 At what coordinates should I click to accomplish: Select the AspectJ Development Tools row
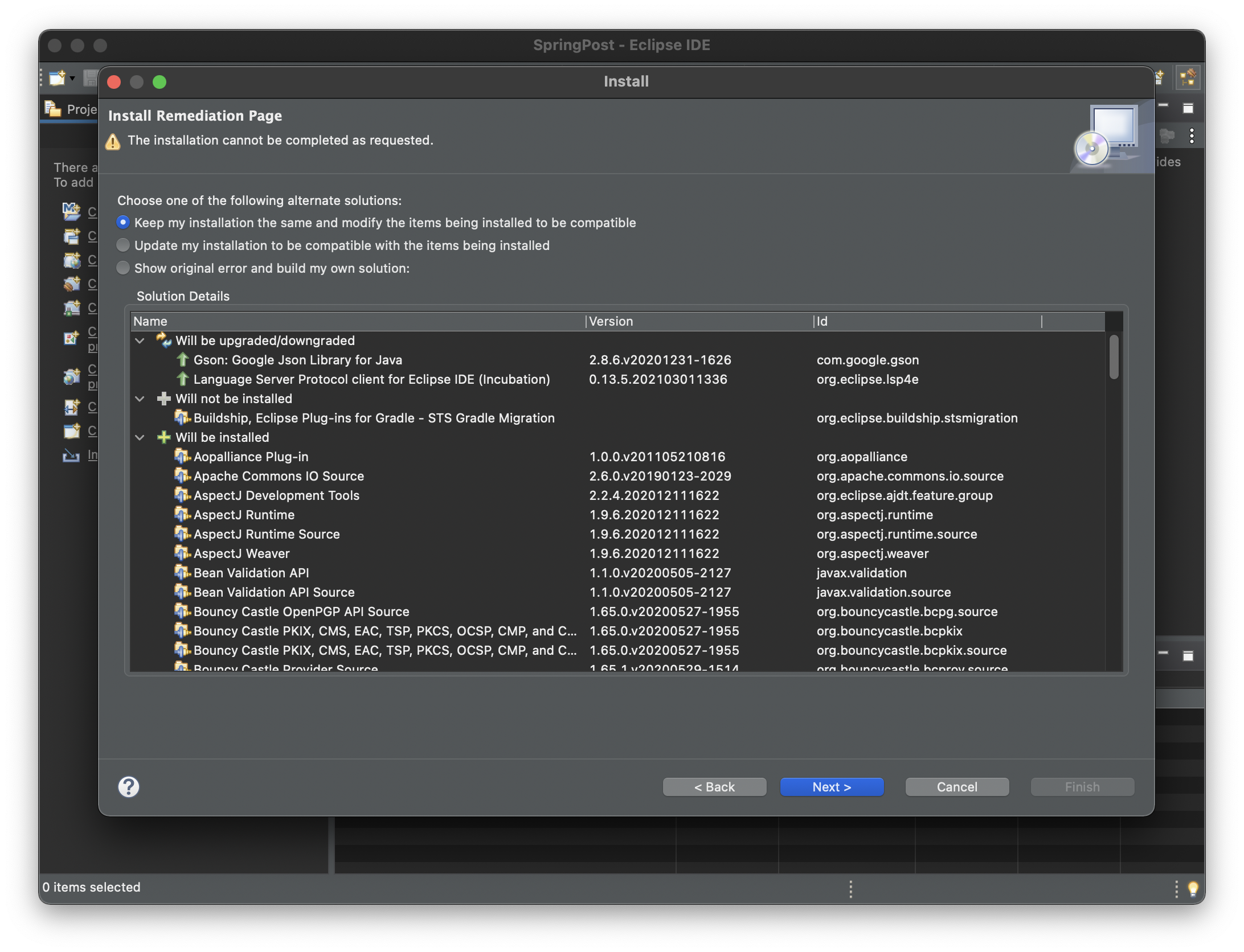point(277,495)
